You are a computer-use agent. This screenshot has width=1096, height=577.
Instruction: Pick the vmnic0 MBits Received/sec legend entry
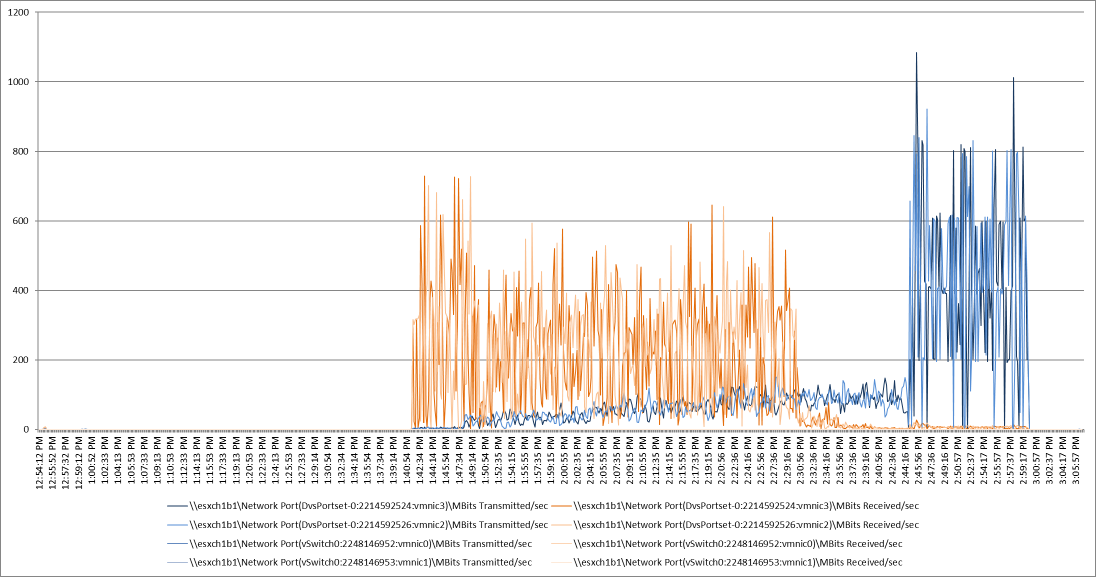coord(727,543)
